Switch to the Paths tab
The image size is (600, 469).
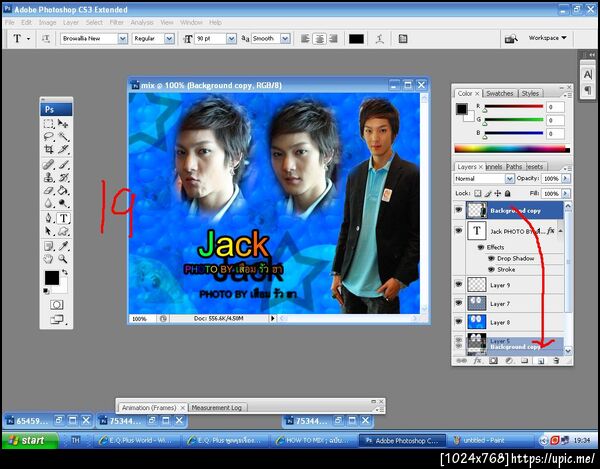coord(514,167)
